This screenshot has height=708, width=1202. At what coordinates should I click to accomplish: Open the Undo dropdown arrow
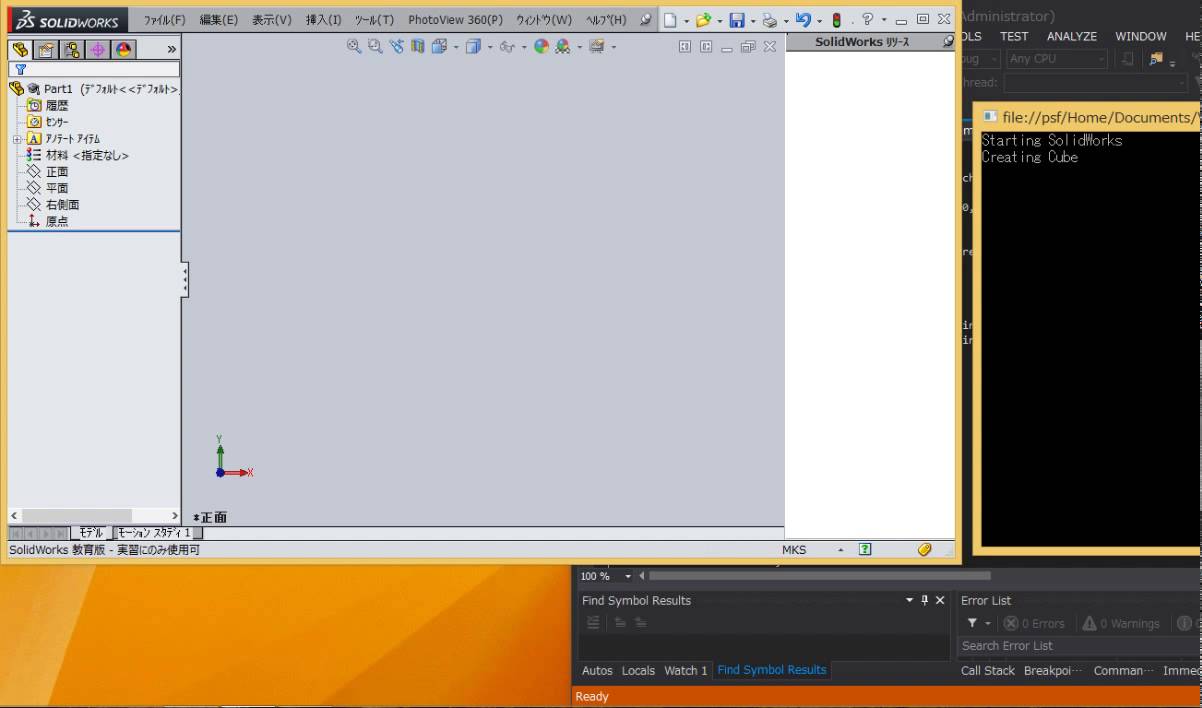[819, 21]
